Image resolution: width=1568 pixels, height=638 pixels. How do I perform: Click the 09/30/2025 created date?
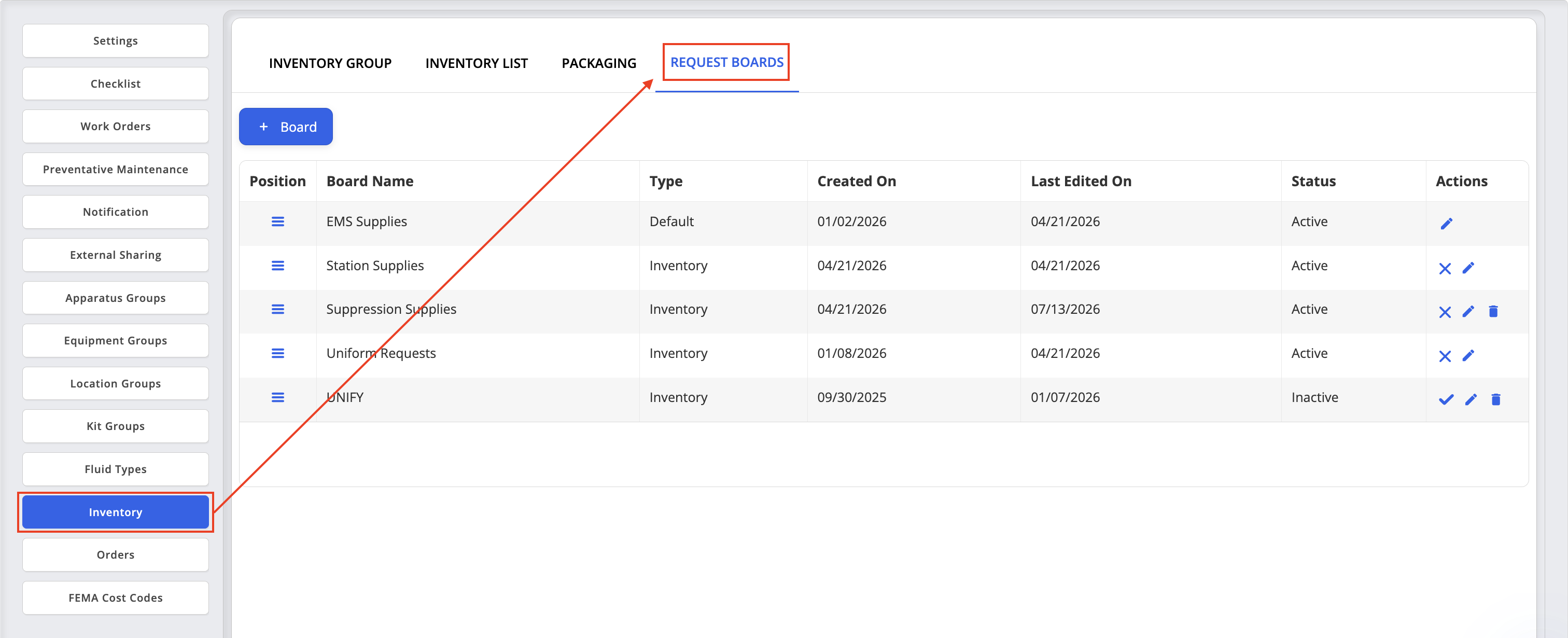click(x=851, y=397)
